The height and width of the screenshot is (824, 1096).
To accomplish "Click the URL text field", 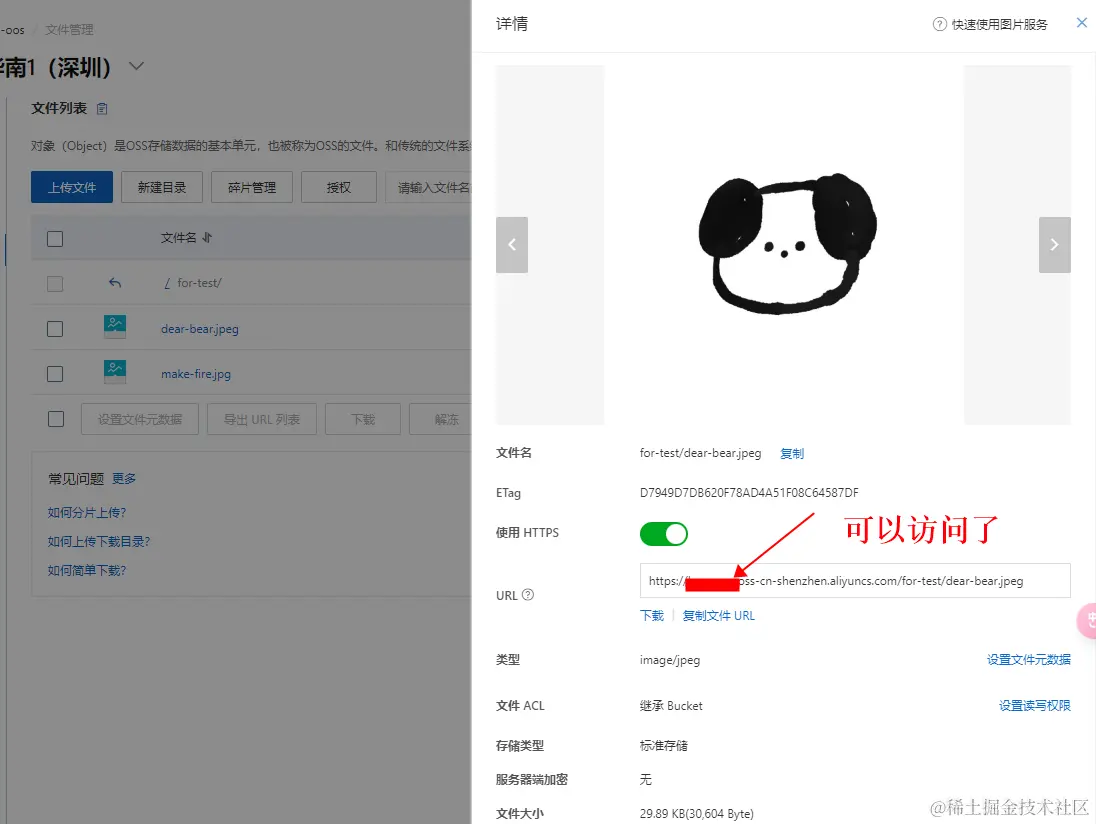I will coord(855,581).
